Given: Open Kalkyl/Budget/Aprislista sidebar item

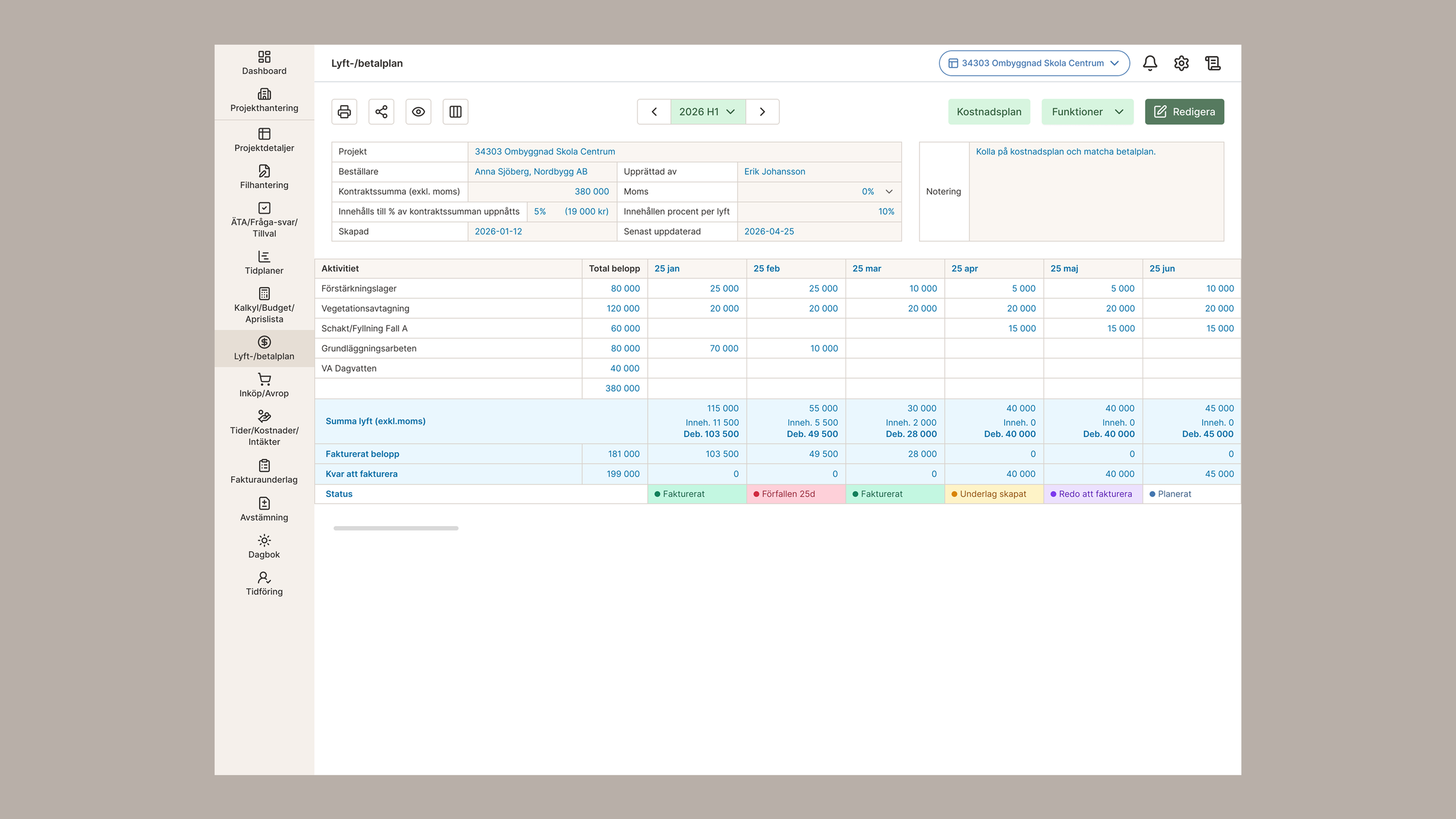Looking at the screenshot, I should (264, 305).
